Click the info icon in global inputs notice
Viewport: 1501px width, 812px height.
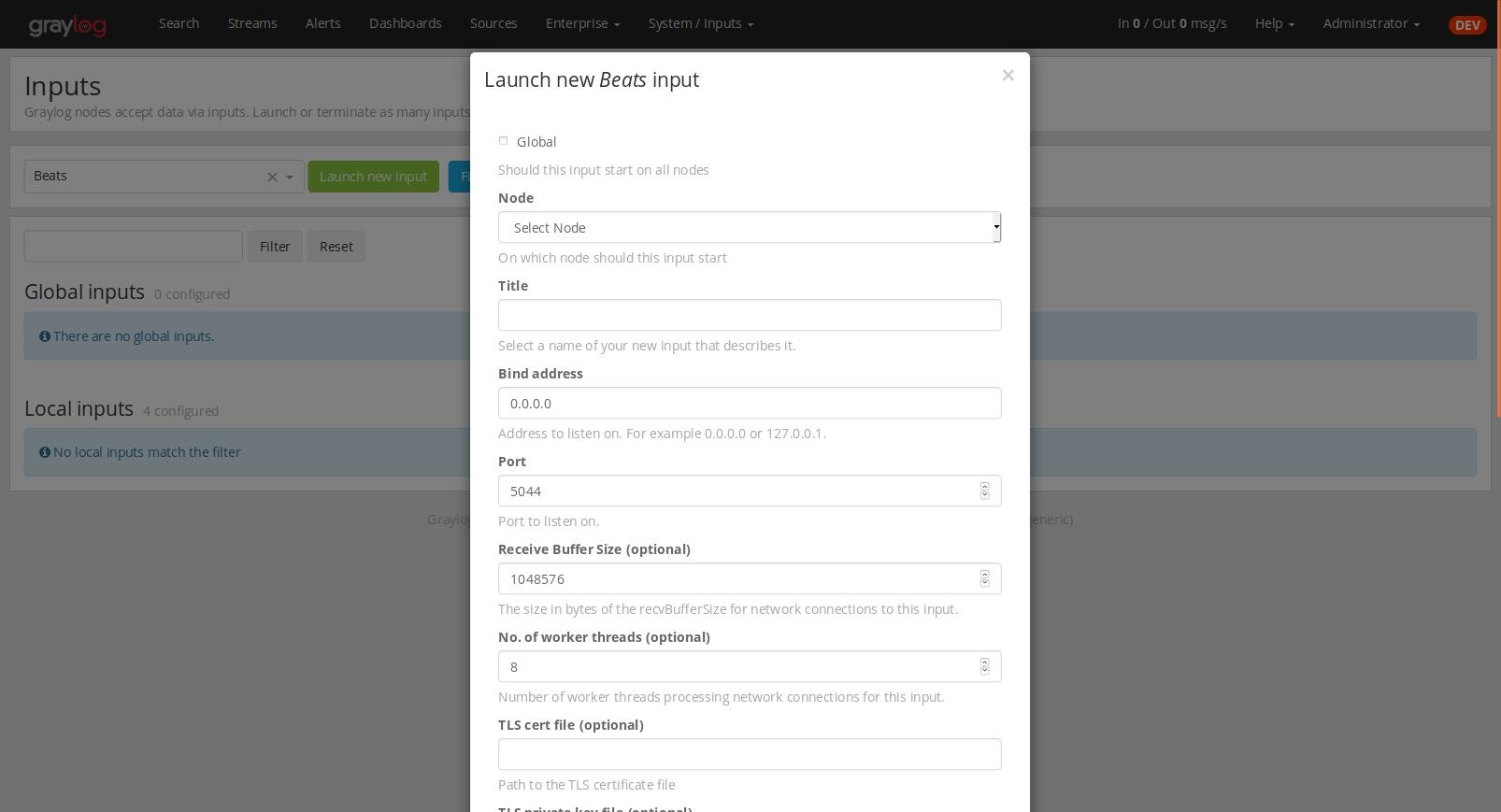pos(45,336)
